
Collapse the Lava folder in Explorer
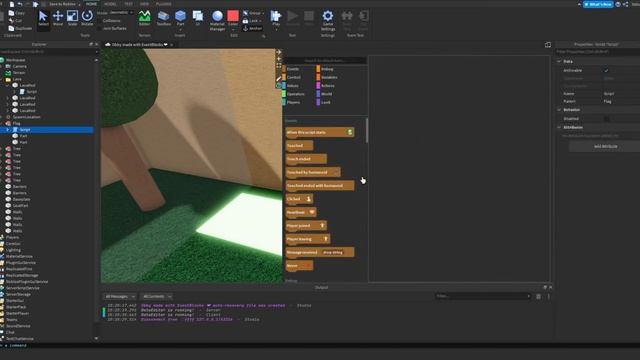(x=2, y=79)
